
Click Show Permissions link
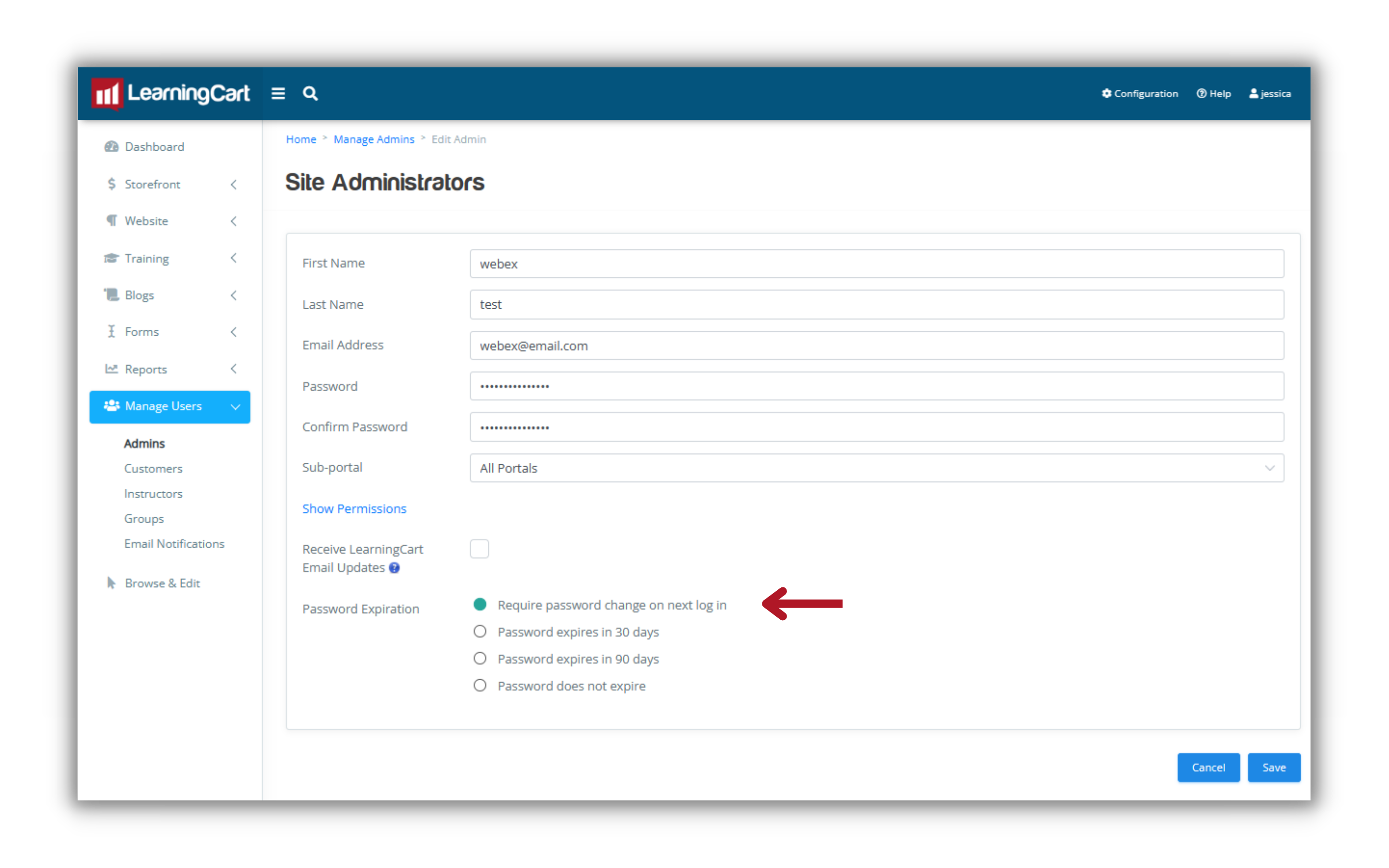tap(354, 509)
